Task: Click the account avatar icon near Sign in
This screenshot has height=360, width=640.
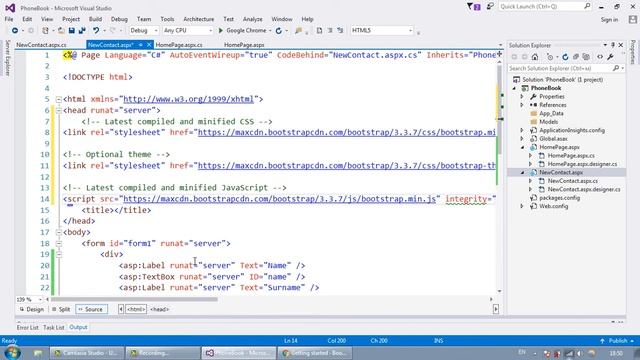Action: (633, 19)
